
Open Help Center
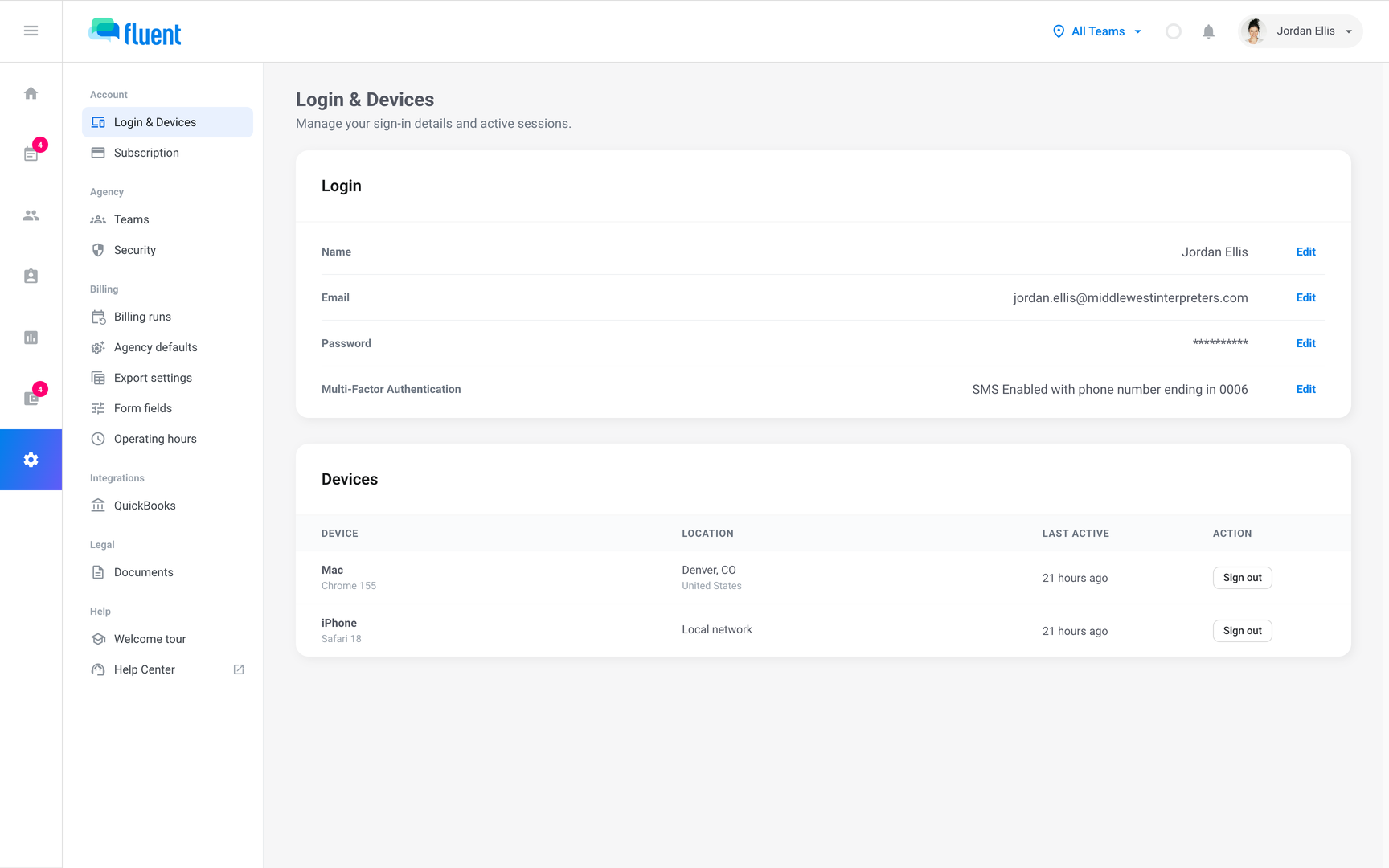(167, 669)
